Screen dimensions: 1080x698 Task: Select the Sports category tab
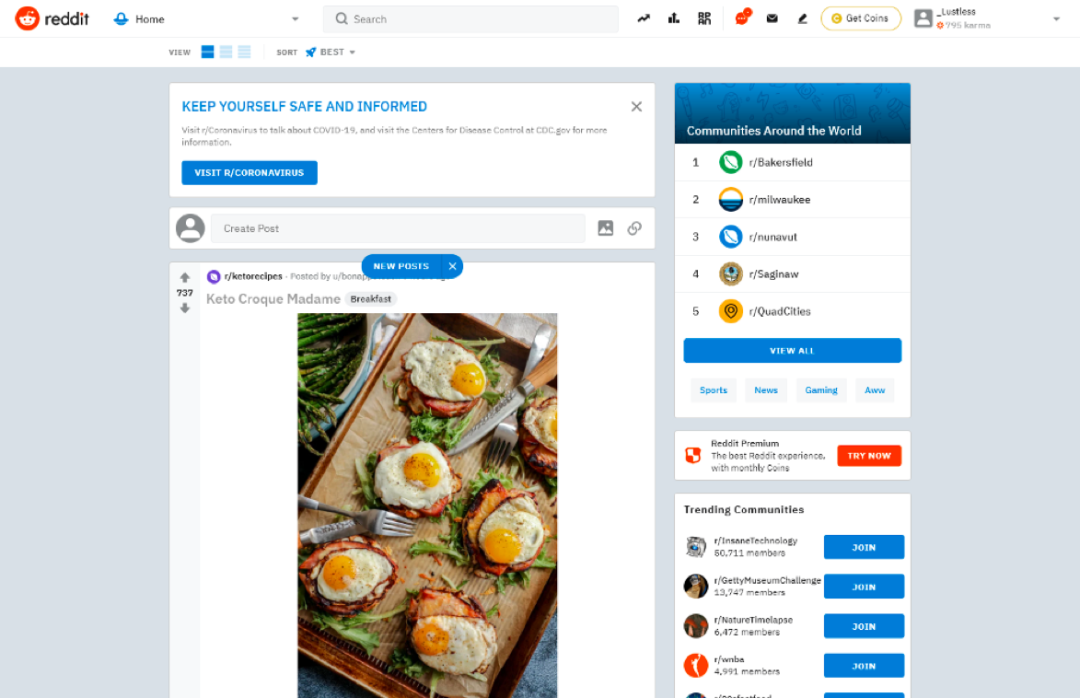pyautogui.click(x=714, y=390)
